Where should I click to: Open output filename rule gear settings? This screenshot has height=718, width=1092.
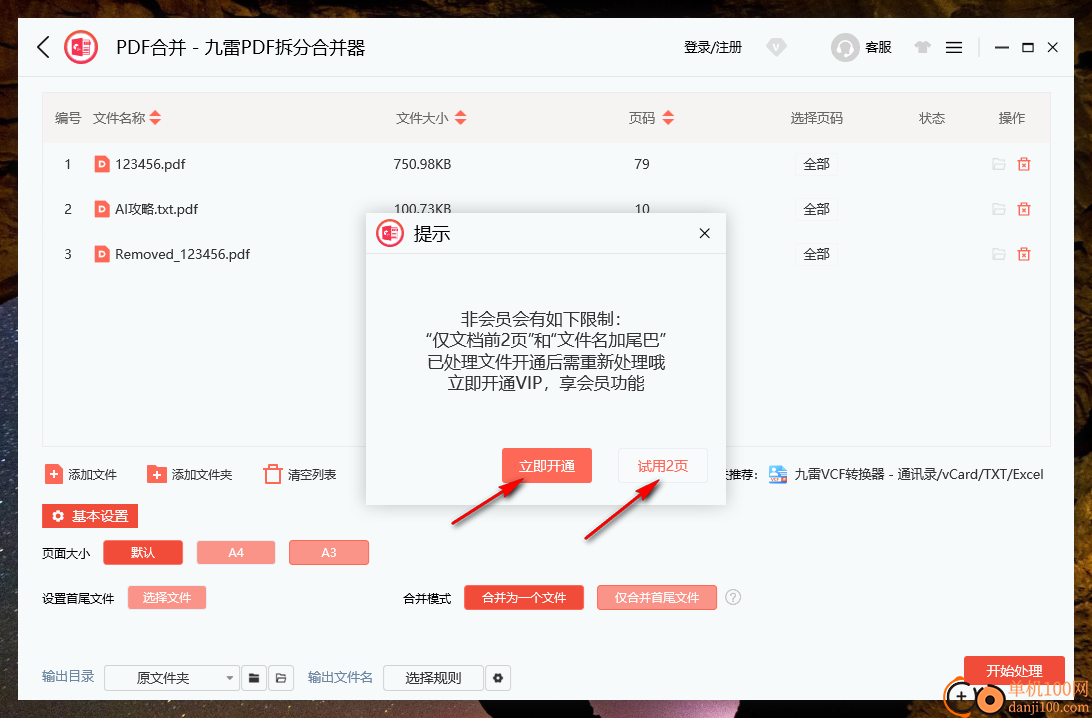(x=498, y=678)
